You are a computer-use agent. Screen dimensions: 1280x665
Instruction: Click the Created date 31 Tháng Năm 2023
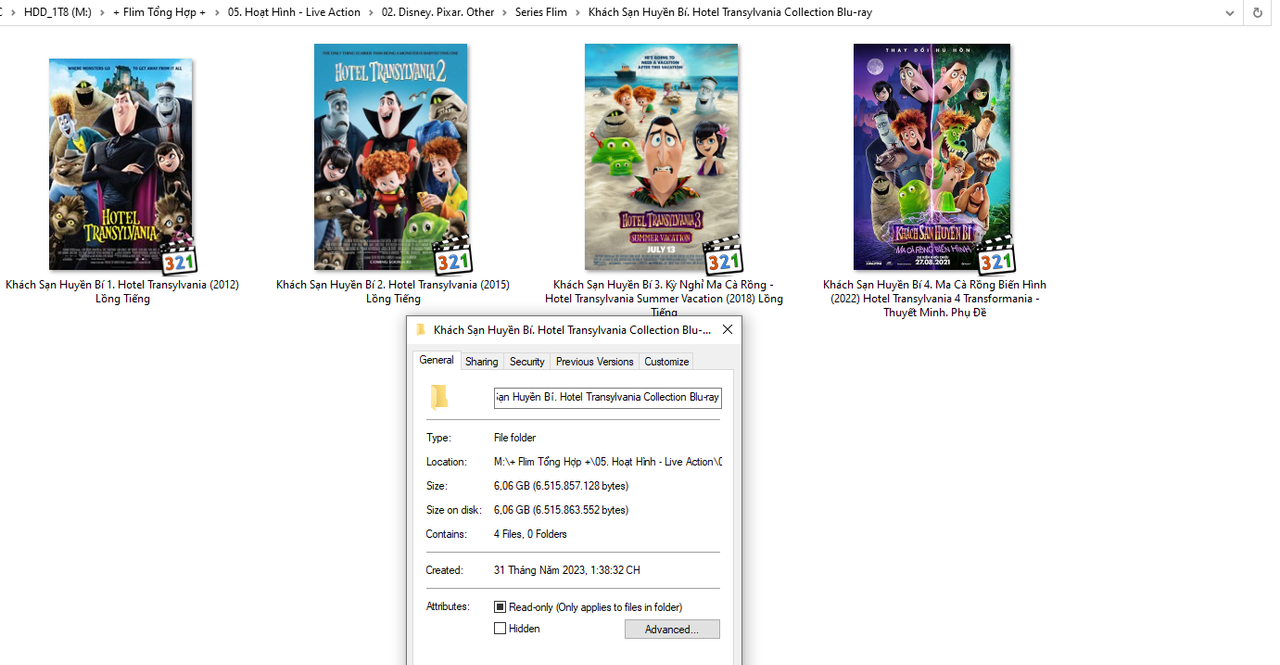[x=567, y=570]
